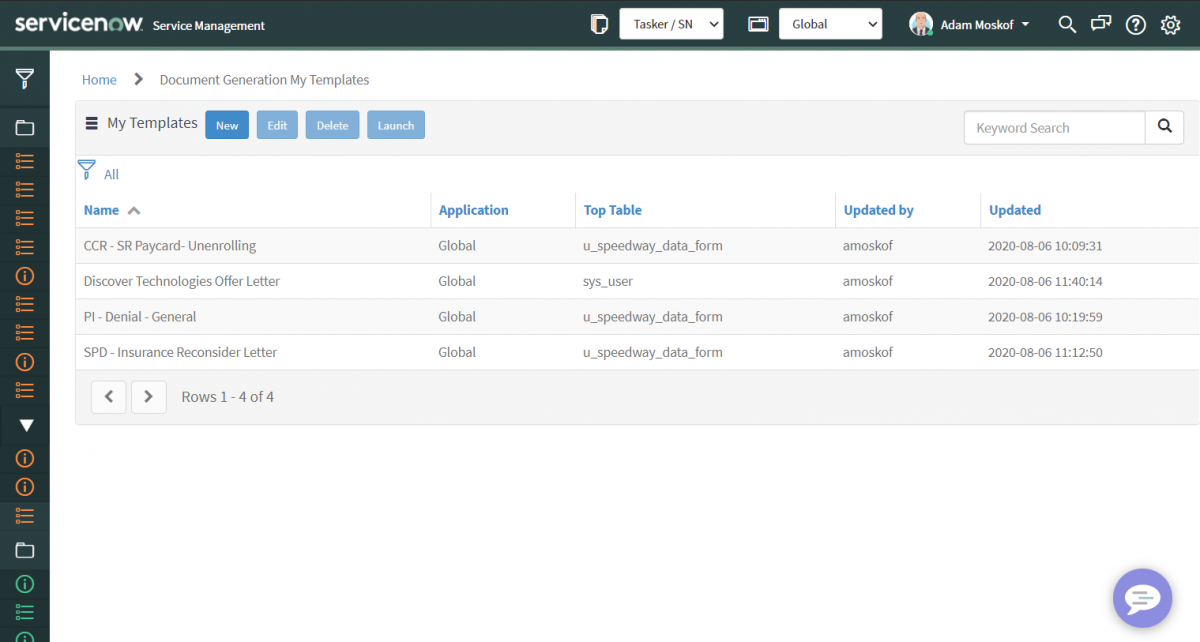The height and width of the screenshot is (642, 1200).
Task: Open global search magnifier in header
Action: click(1067, 24)
